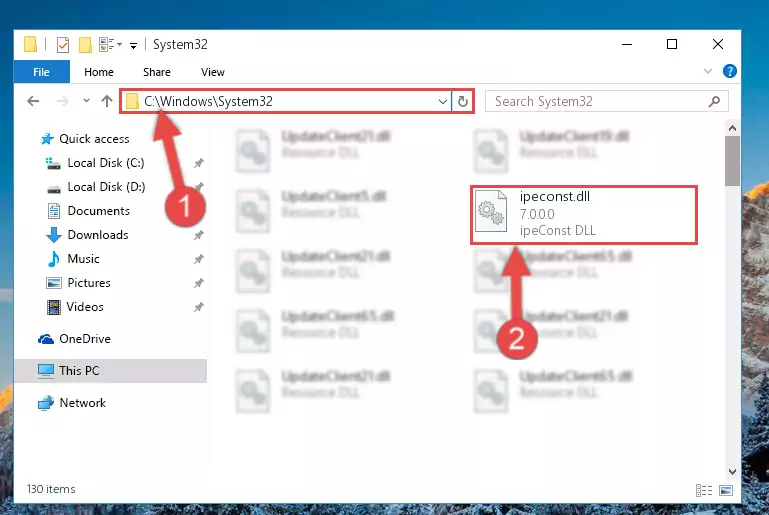Switch to the Home ribbon tab
The width and height of the screenshot is (769, 515).
tap(99, 72)
